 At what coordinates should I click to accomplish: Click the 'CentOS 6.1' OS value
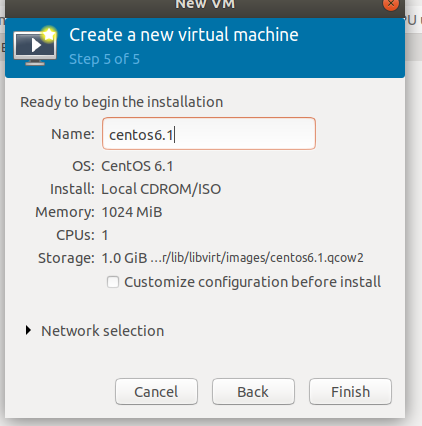137,166
